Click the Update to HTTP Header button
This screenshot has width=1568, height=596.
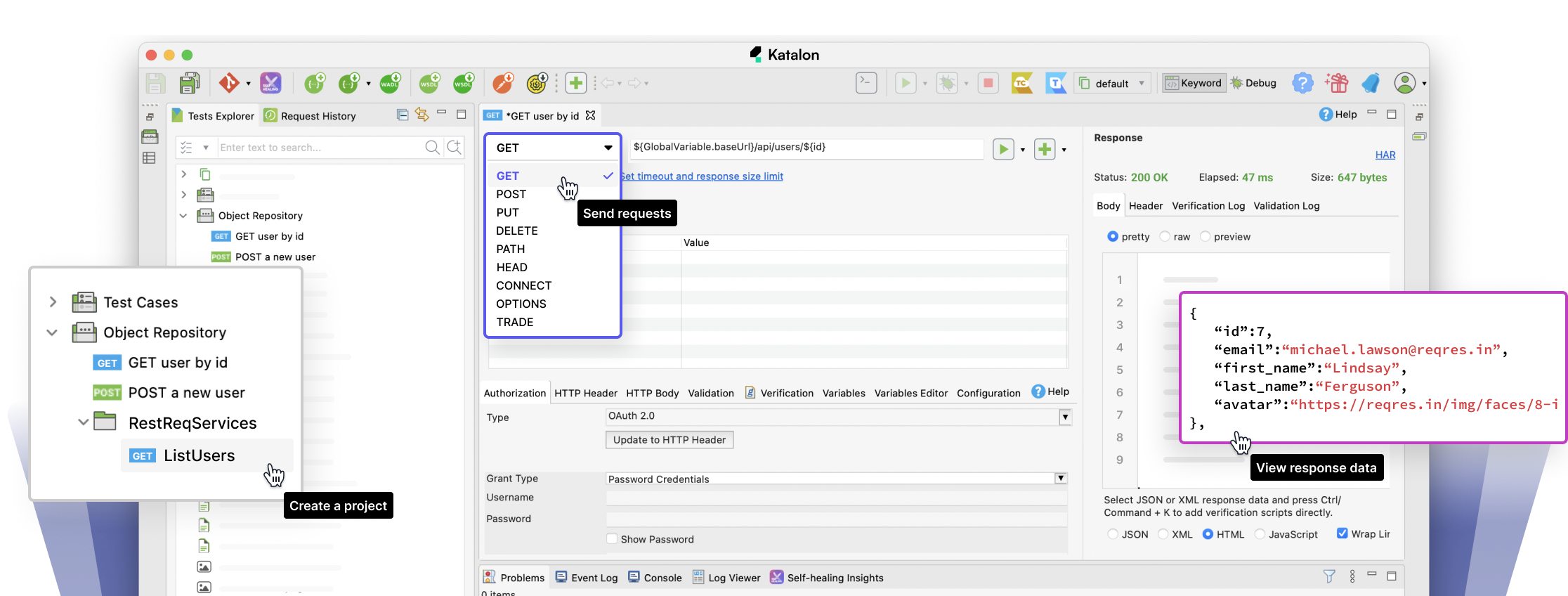669,440
